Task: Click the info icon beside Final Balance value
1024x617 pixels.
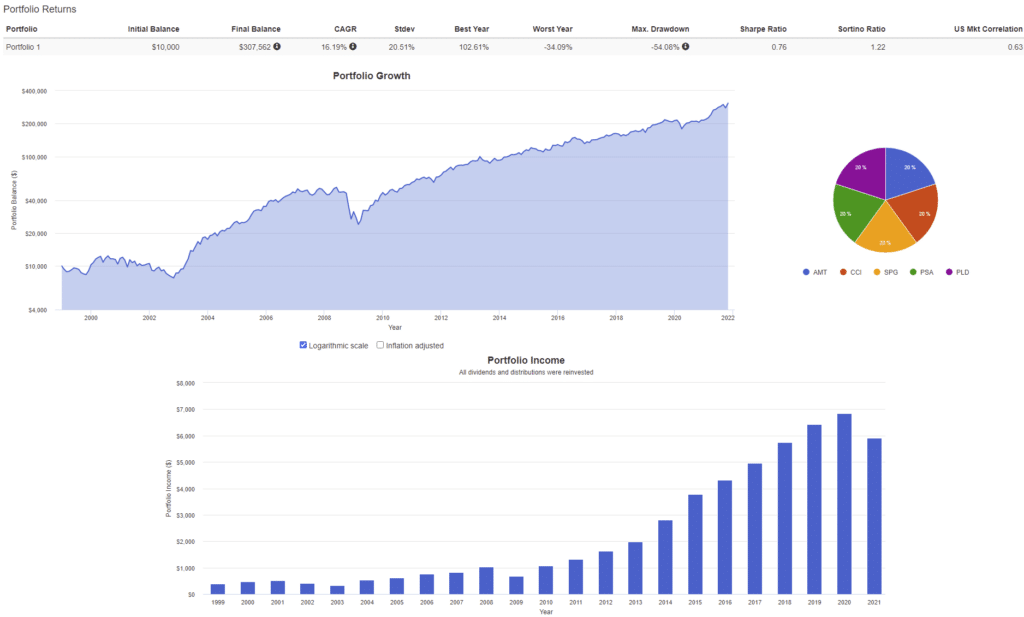Action: 277,46
